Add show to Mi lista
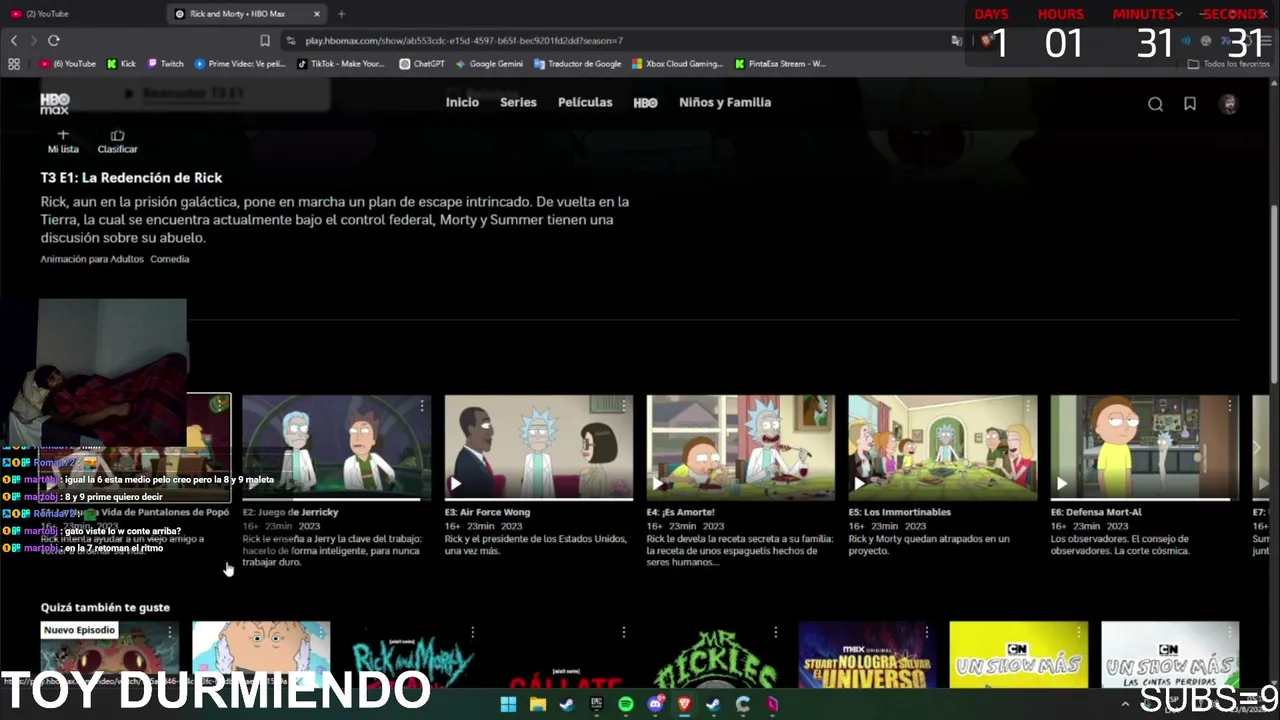 [x=63, y=141]
